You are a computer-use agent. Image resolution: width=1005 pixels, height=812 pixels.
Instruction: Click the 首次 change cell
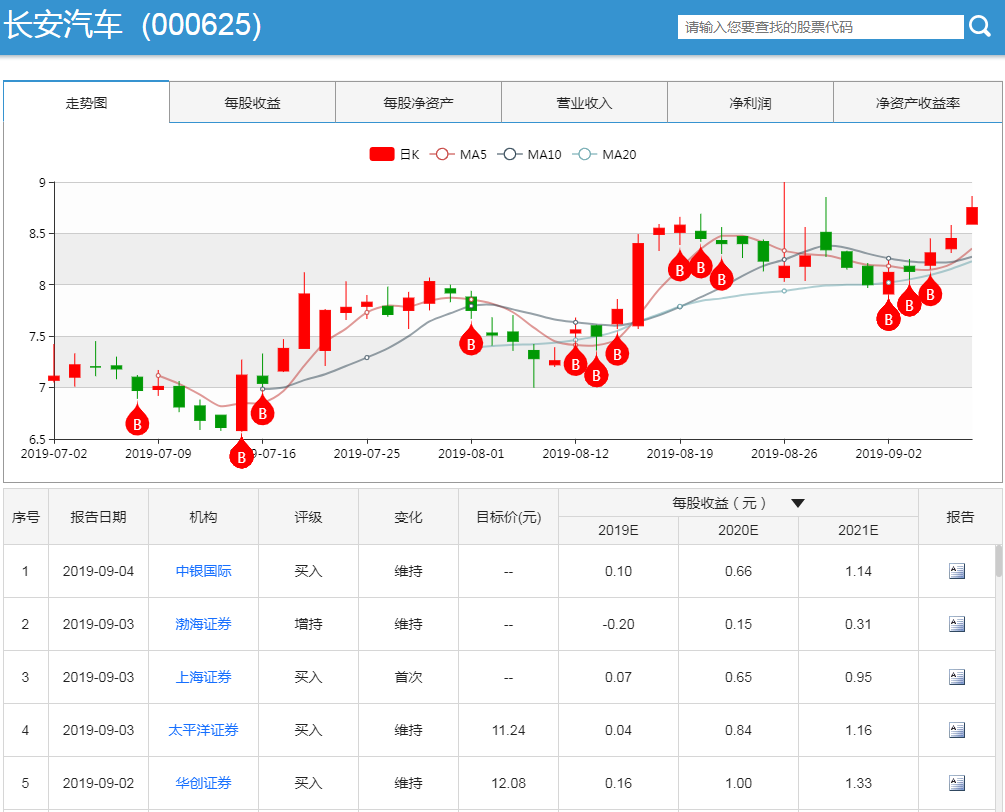click(x=408, y=677)
